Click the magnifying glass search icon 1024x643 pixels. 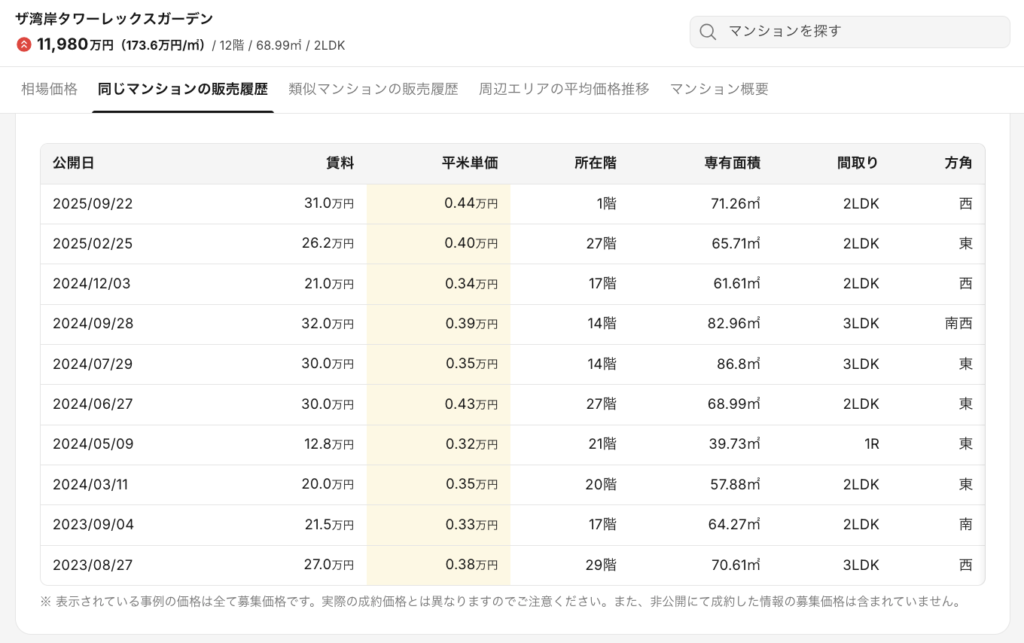click(x=708, y=32)
